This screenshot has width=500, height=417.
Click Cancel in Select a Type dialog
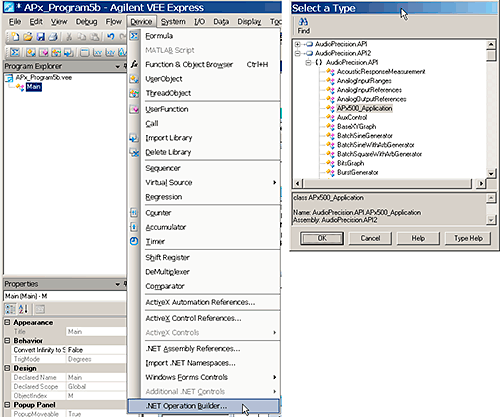tap(370, 238)
